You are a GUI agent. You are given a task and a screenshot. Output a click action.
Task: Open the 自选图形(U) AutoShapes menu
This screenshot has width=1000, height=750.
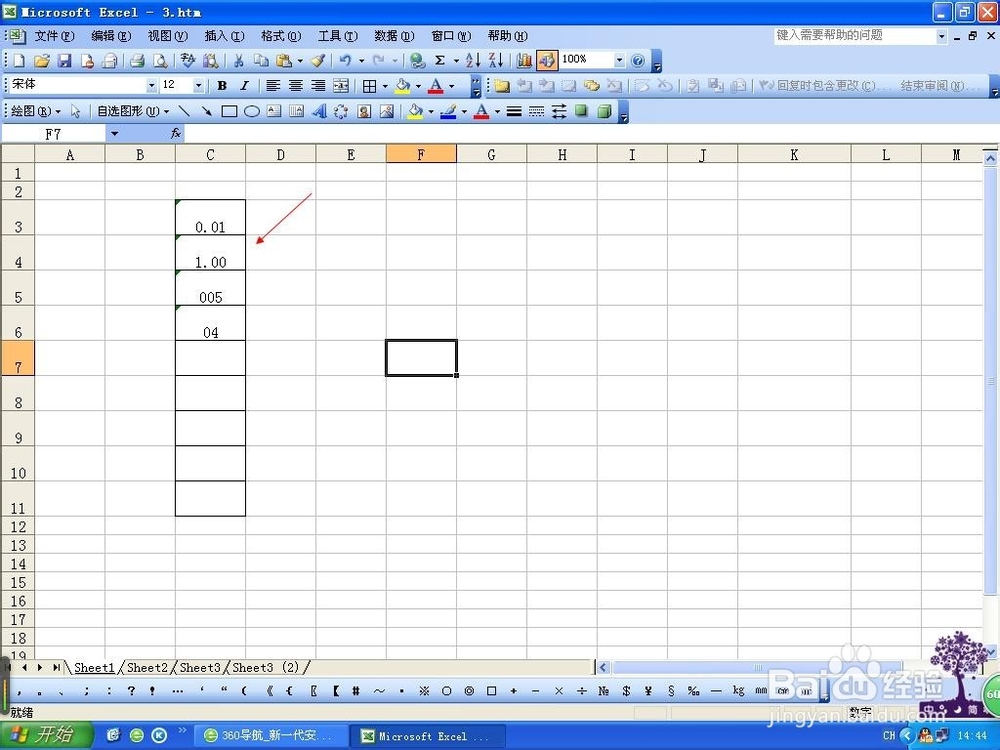[x=133, y=112]
